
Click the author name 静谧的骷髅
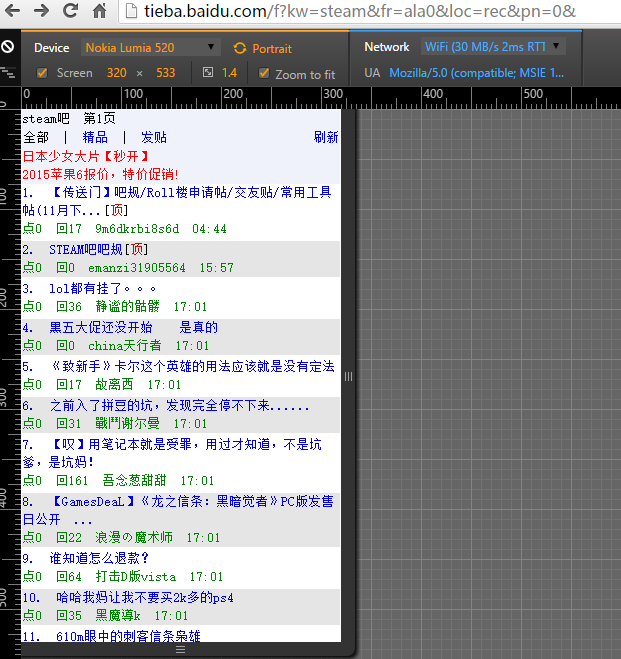[128, 306]
